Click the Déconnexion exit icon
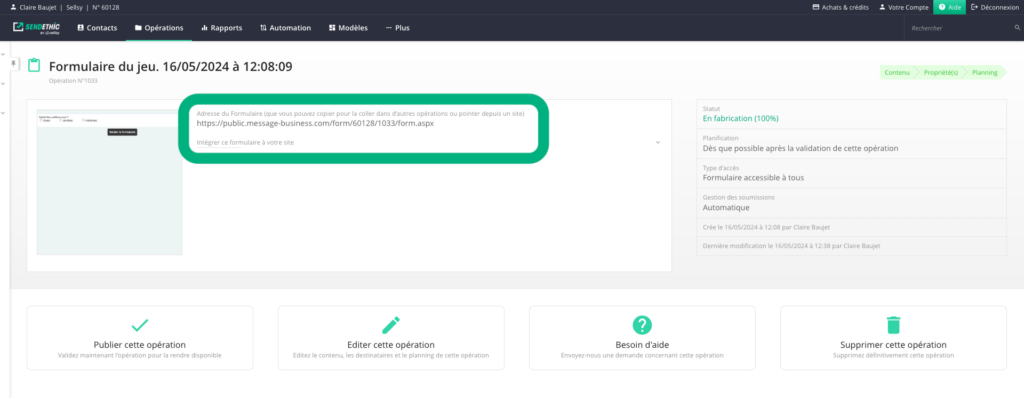 [975, 7]
